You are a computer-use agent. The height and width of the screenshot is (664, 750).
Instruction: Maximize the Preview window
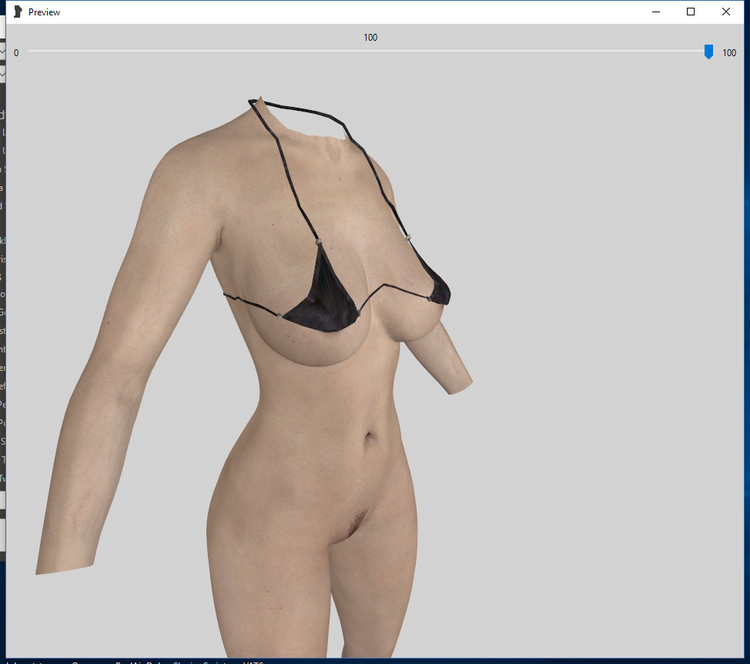[x=691, y=12]
